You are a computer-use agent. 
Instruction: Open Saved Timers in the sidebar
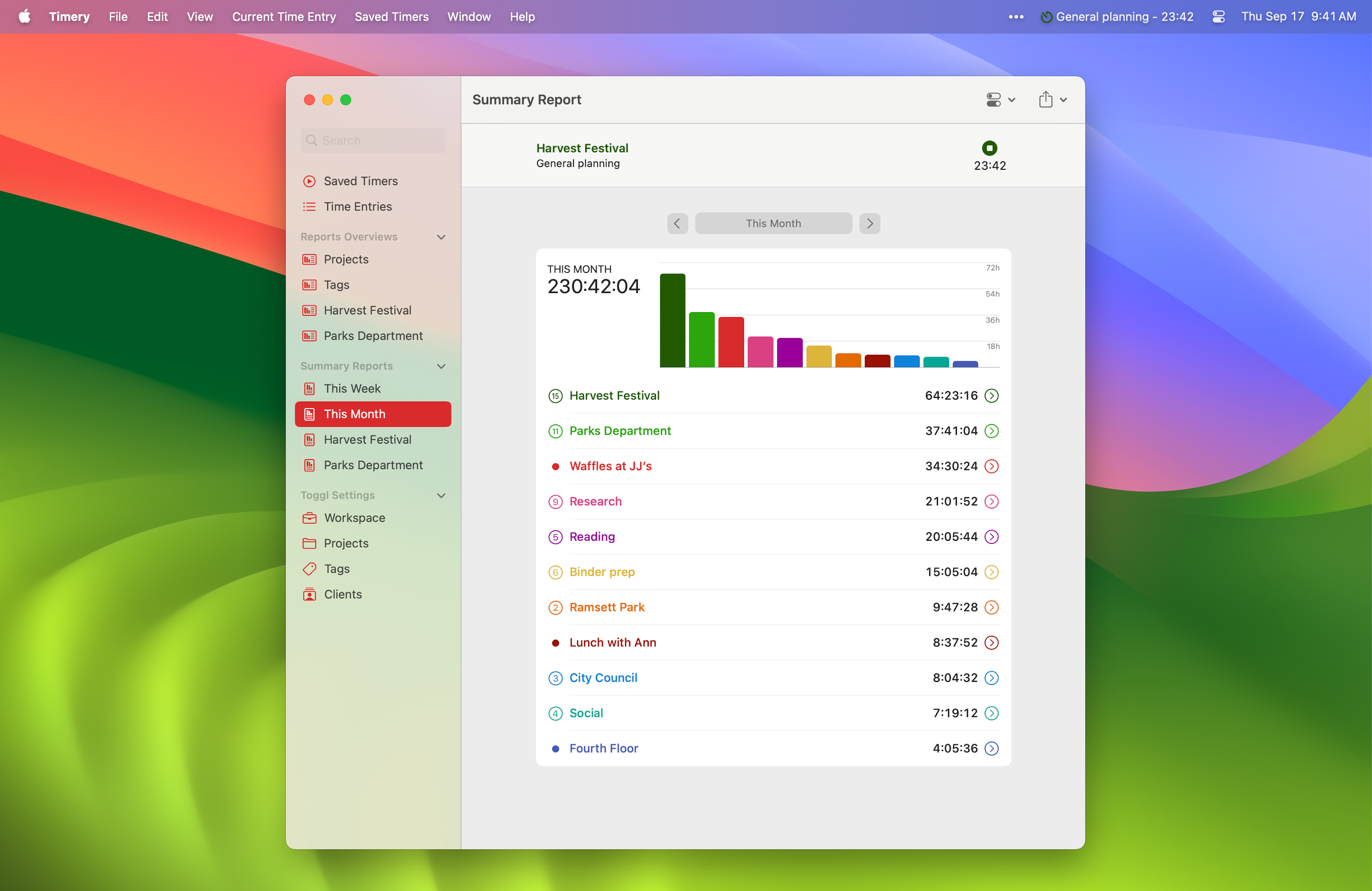(373, 181)
